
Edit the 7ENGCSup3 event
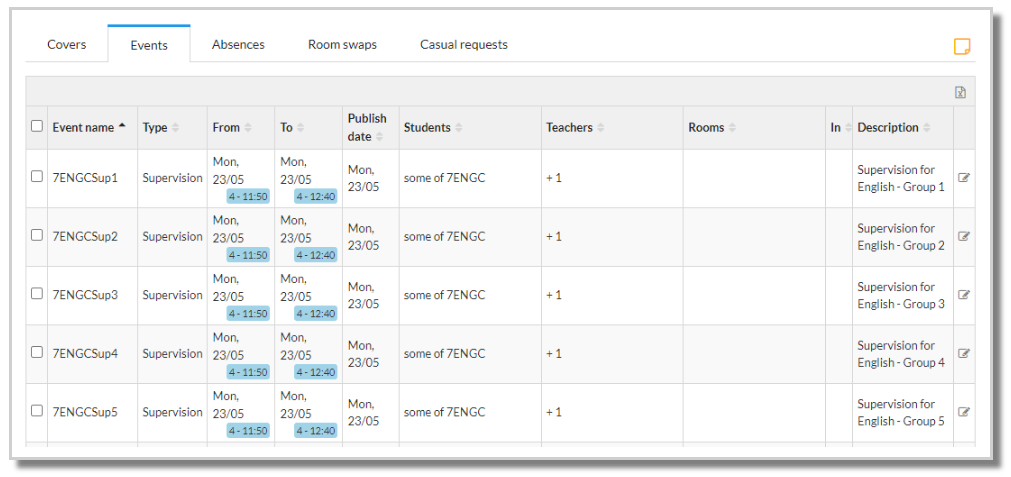tap(964, 295)
